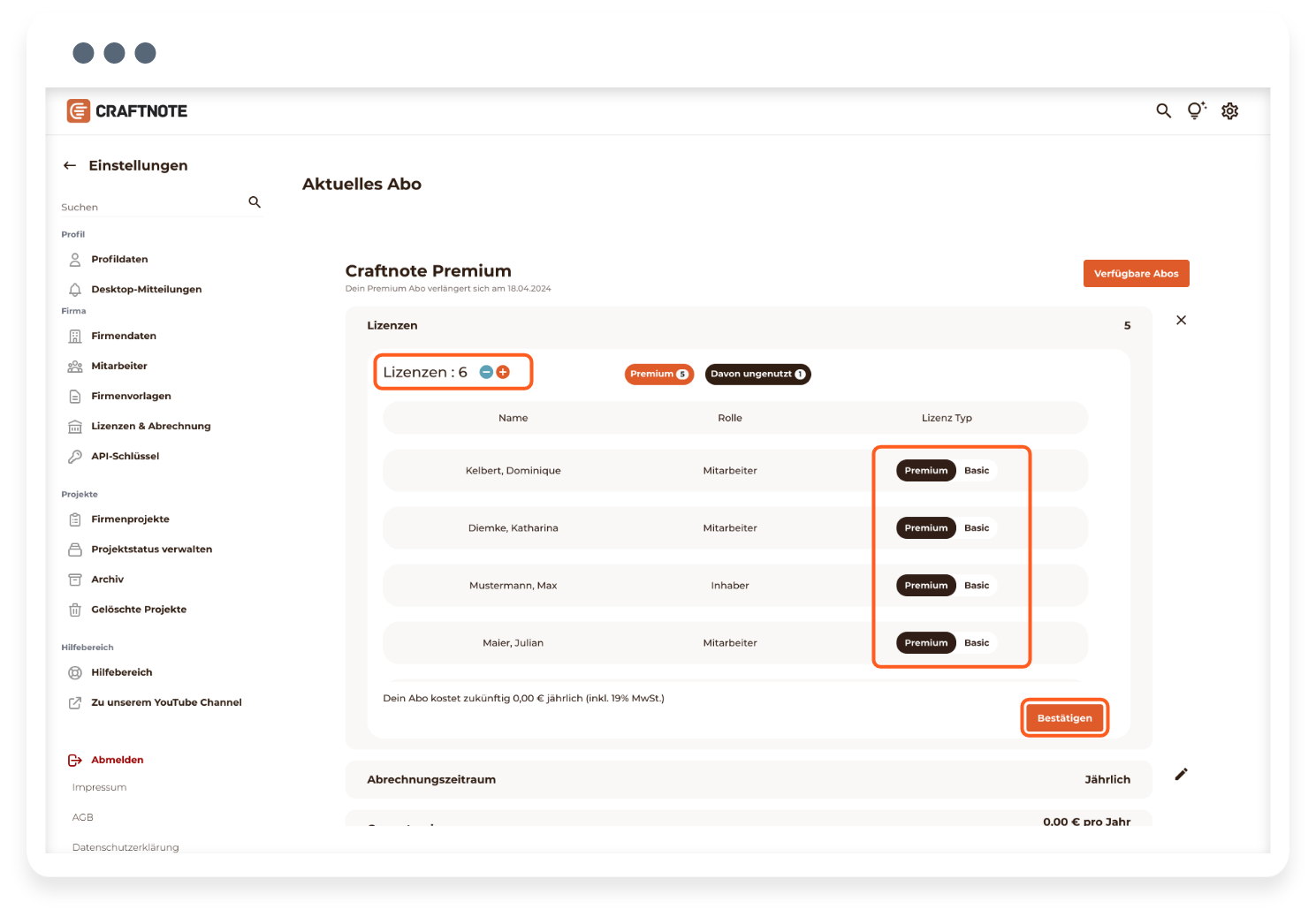Click the Inhaber role cell
The image size is (1316, 917).
pyautogui.click(x=729, y=585)
